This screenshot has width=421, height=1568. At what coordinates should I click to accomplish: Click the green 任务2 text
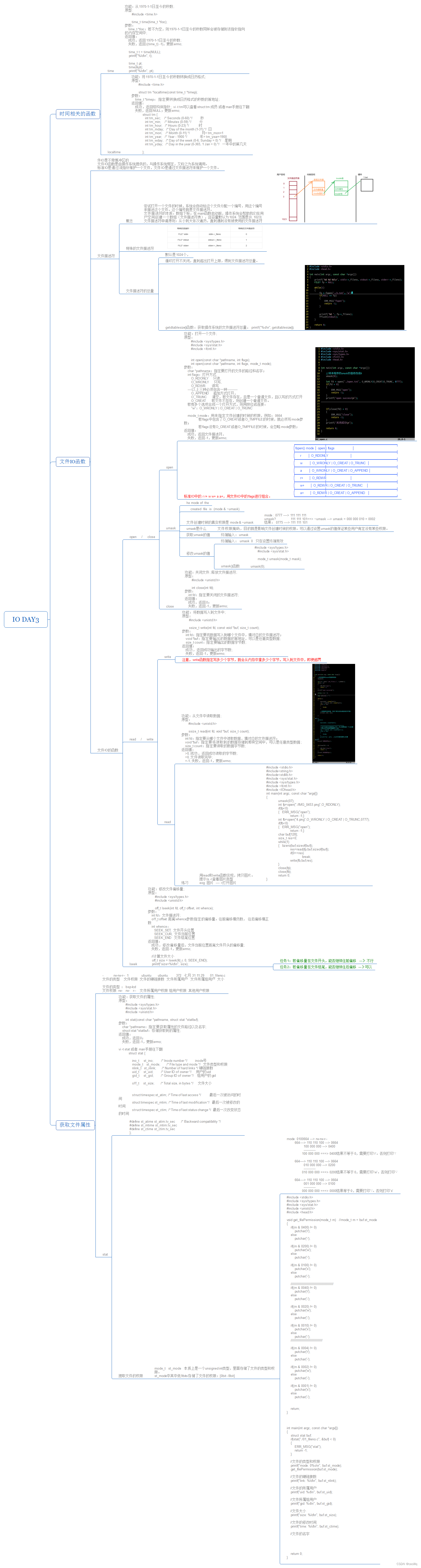pyautogui.click(x=326, y=967)
